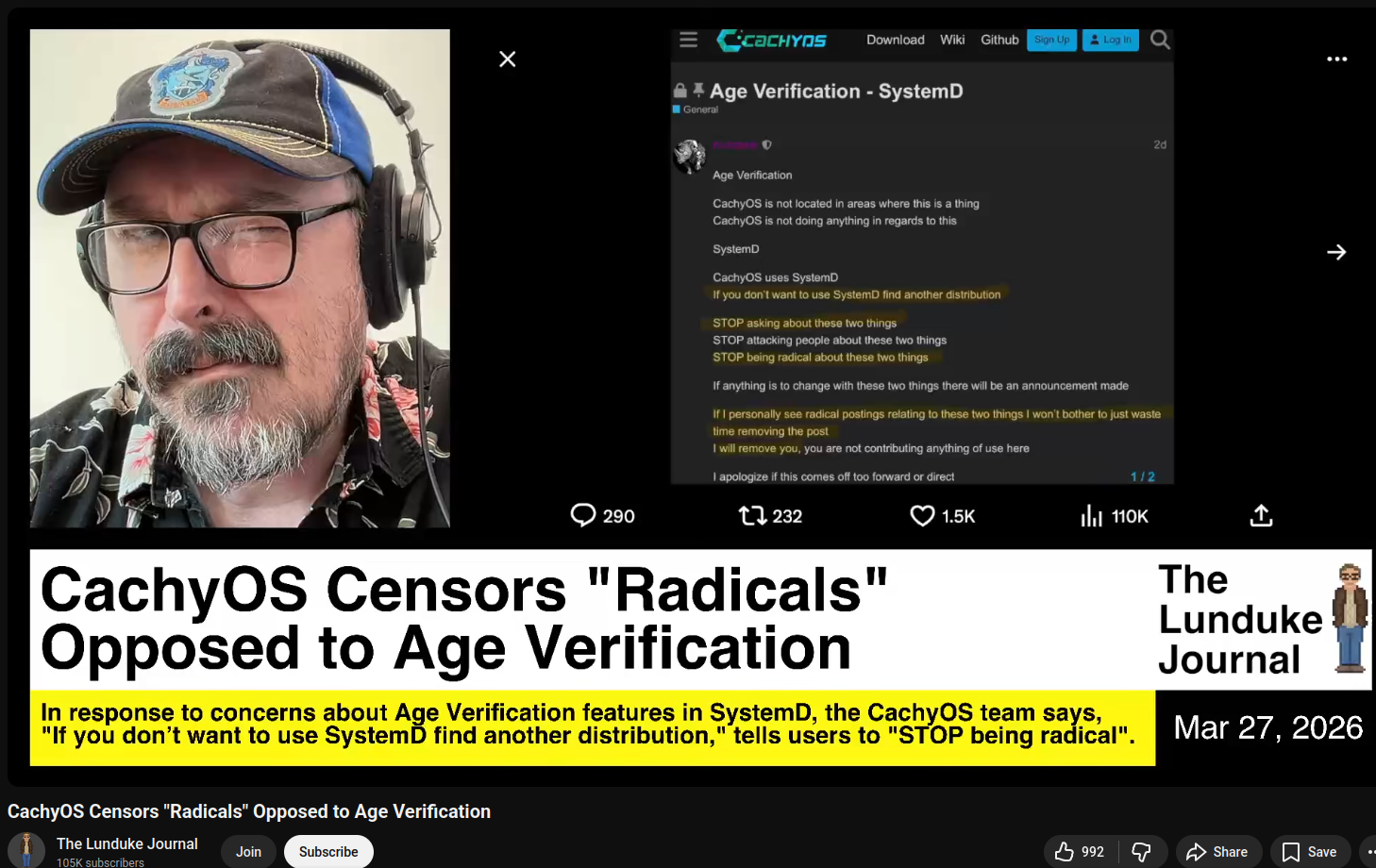Click the views bar chart icon
This screenshot has width=1376, height=868.
click(x=1092, y=515)
